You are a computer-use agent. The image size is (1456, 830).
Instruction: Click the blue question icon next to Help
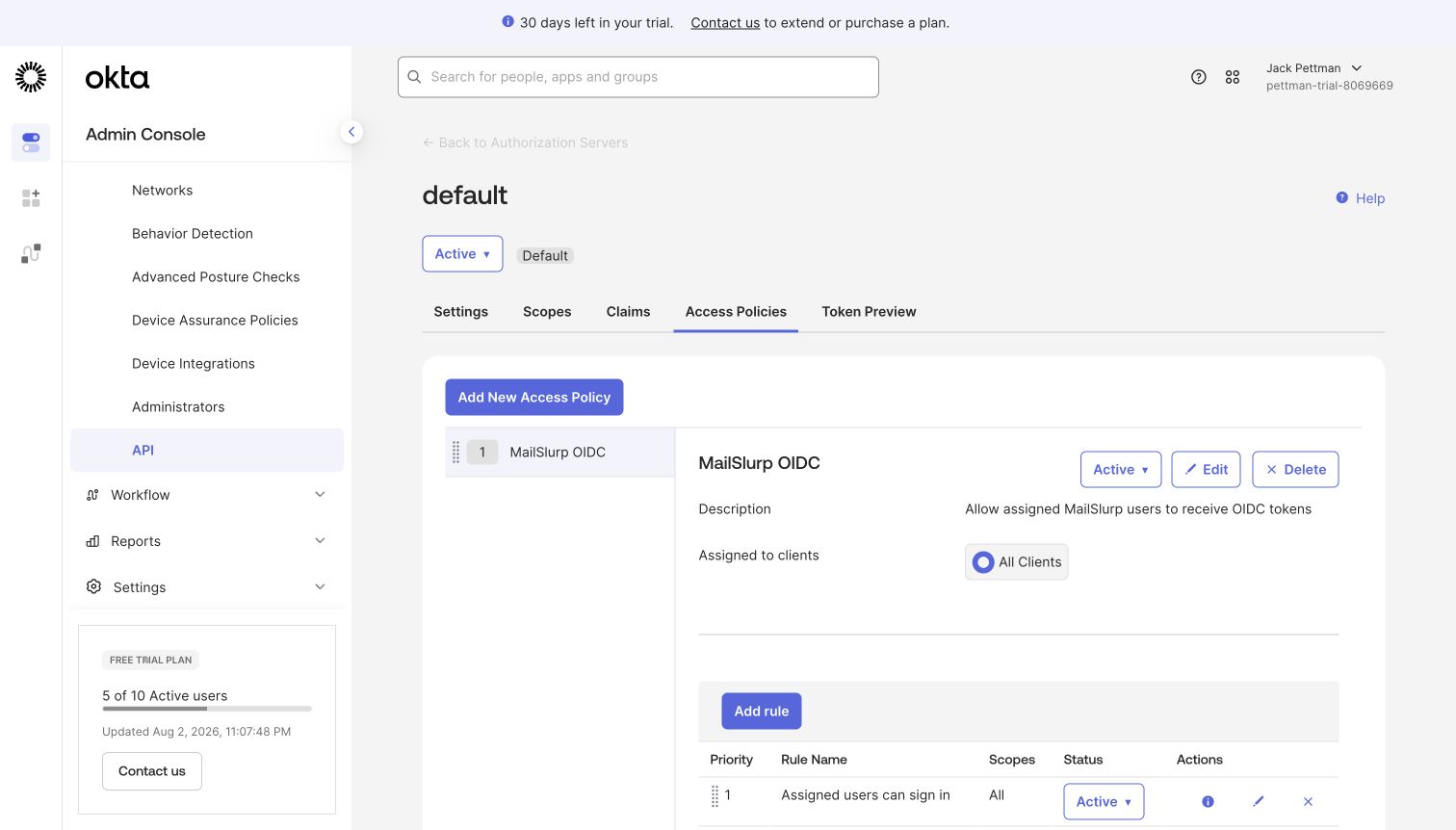(x=1342, y=197)
